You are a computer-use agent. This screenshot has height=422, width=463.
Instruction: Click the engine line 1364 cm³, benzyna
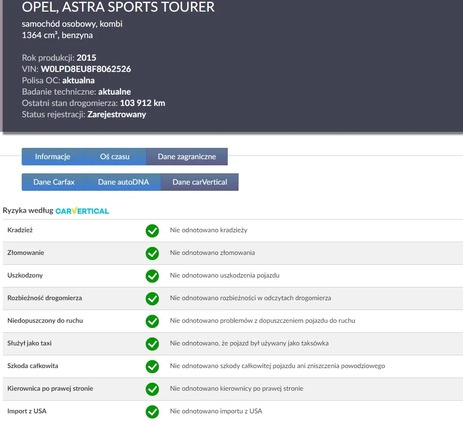click(57, 35)
